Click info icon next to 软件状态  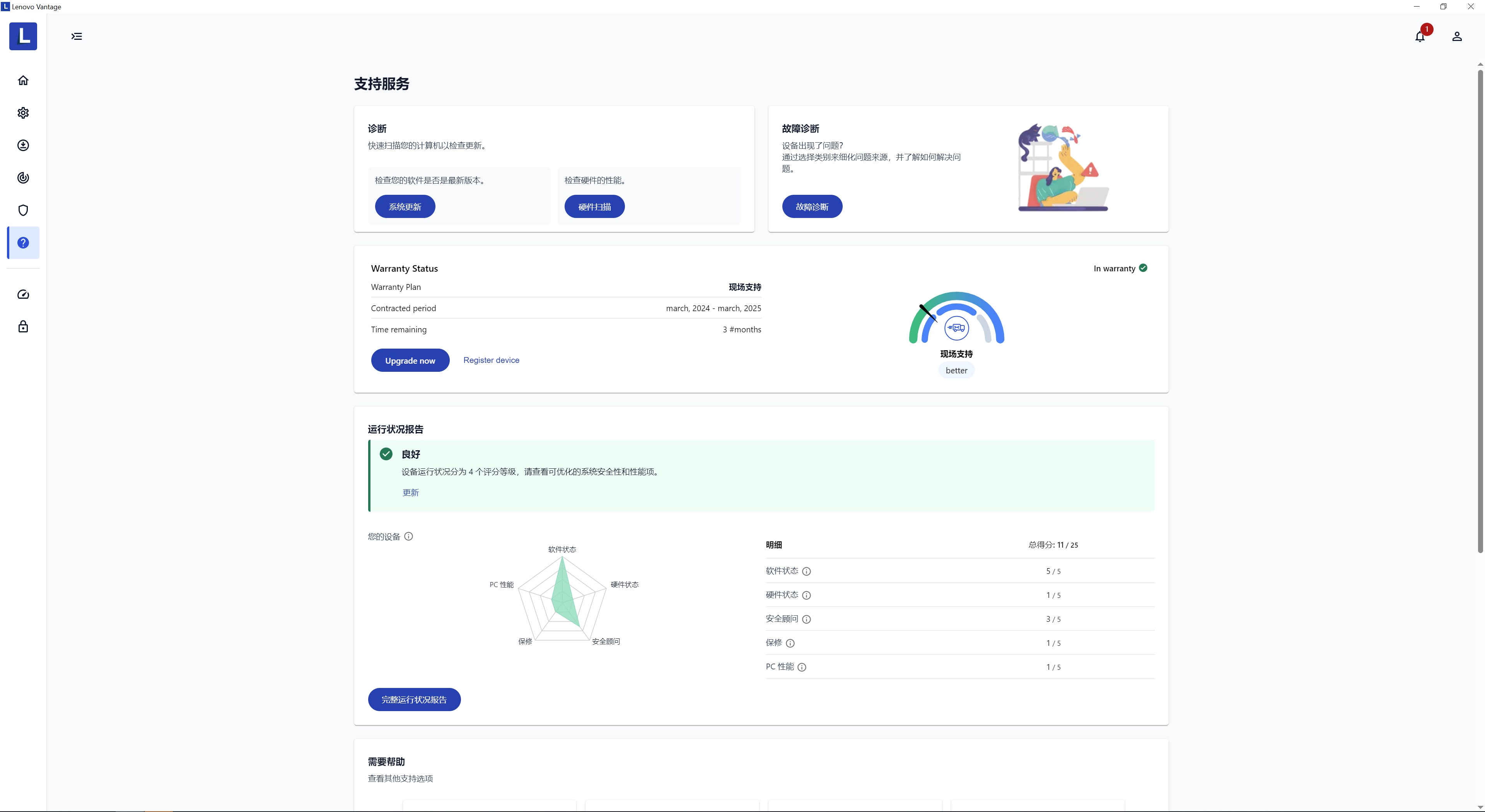pyautogui.click(x=806, y=572)
